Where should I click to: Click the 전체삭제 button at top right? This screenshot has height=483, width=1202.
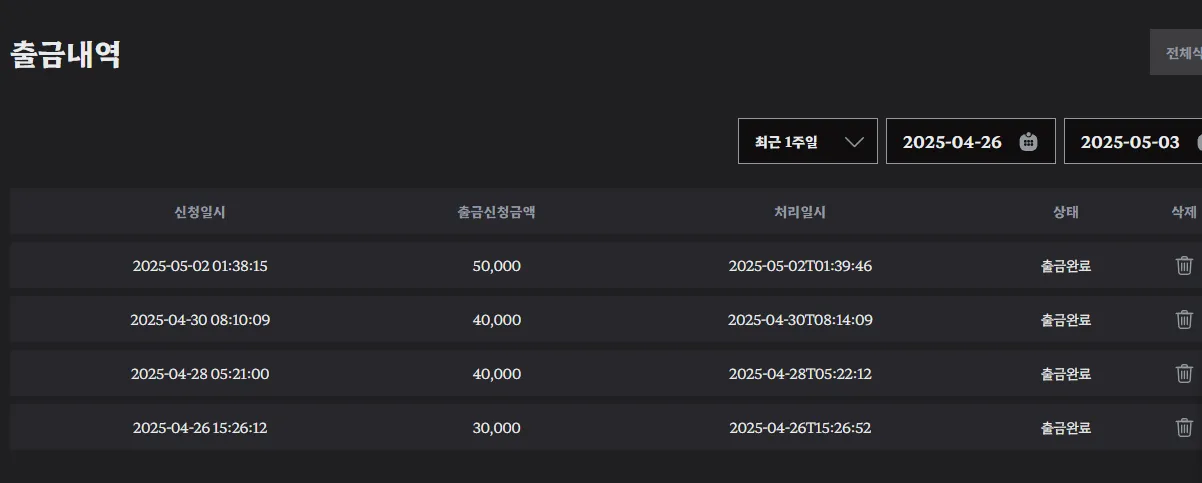[1176, 52]
